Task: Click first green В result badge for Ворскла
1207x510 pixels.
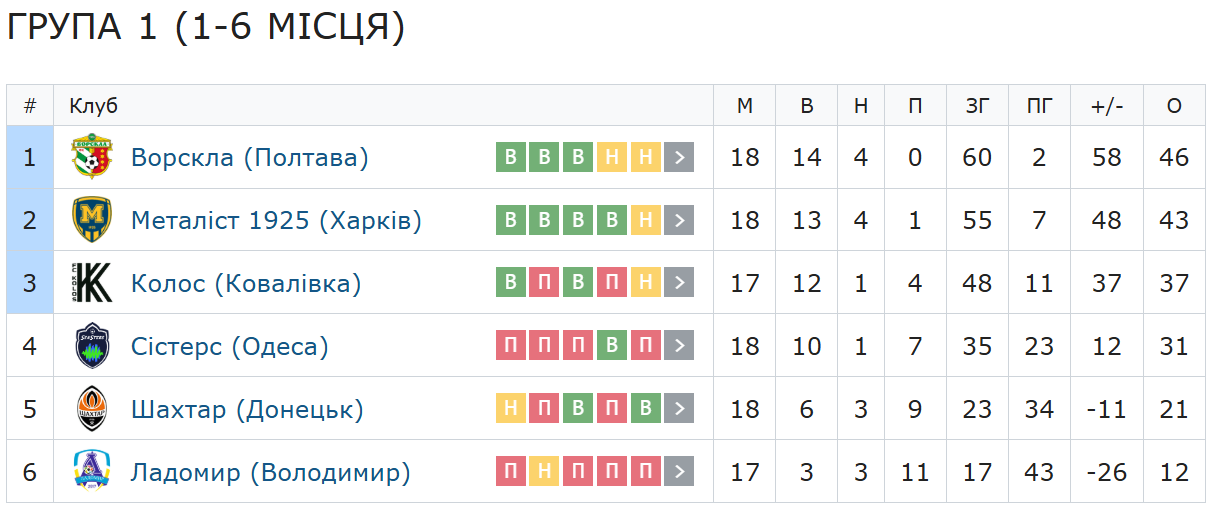Action: coord(511,157)
